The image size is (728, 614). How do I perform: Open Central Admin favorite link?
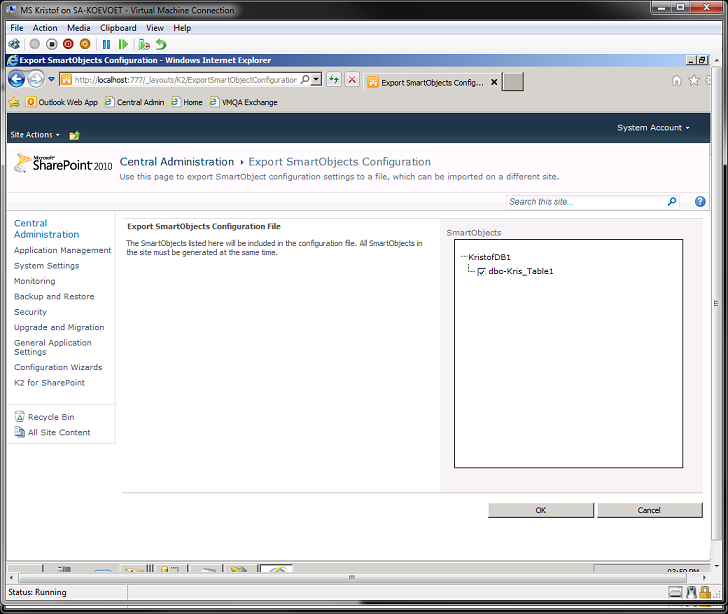pyautogui.click(x=134, y=102)
